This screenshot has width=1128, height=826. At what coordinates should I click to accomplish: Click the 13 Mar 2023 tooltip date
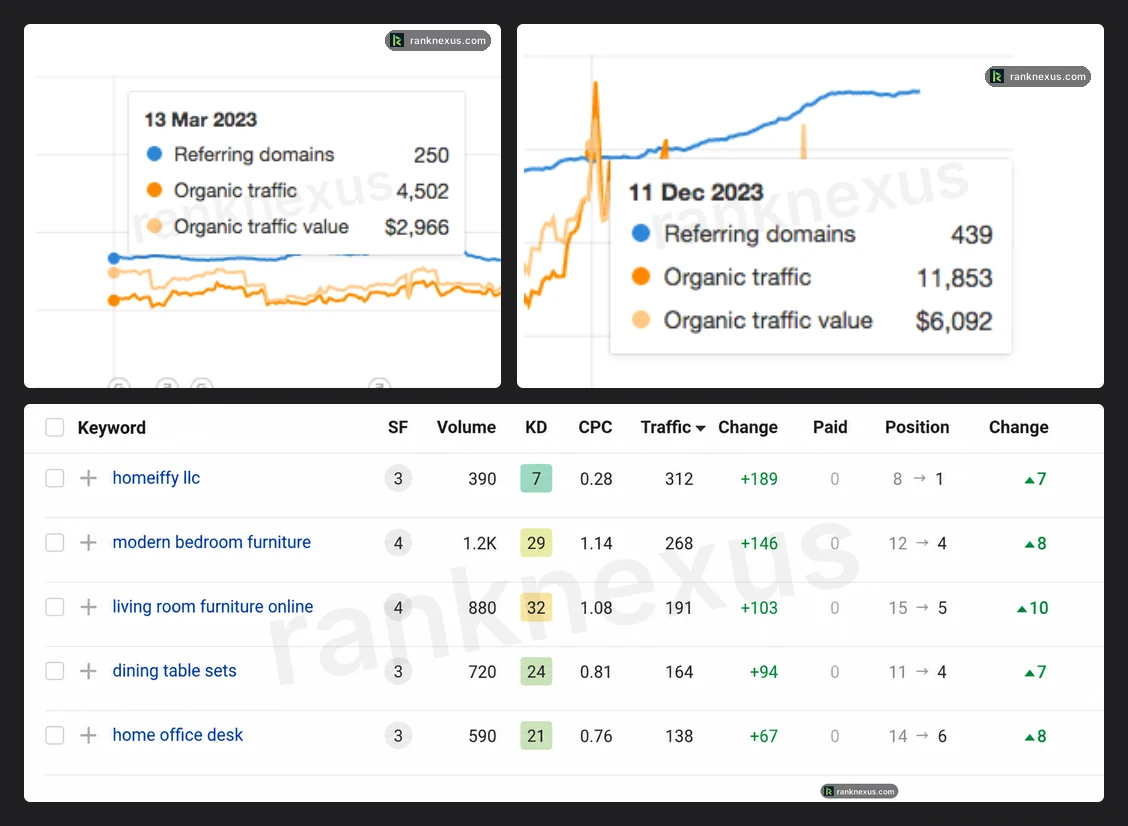click(x=201, y=119)
